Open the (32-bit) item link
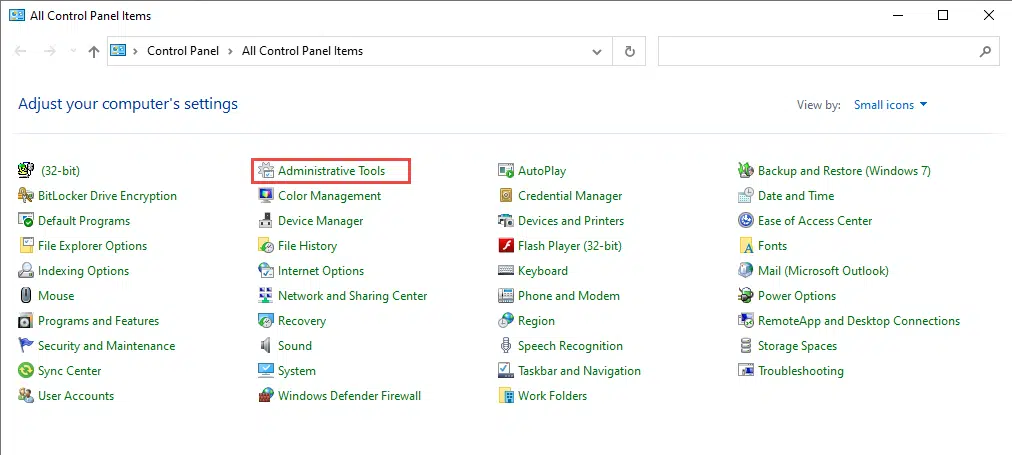The width and height of the screenshot is (1012, 455). click(x=61, y=171)
